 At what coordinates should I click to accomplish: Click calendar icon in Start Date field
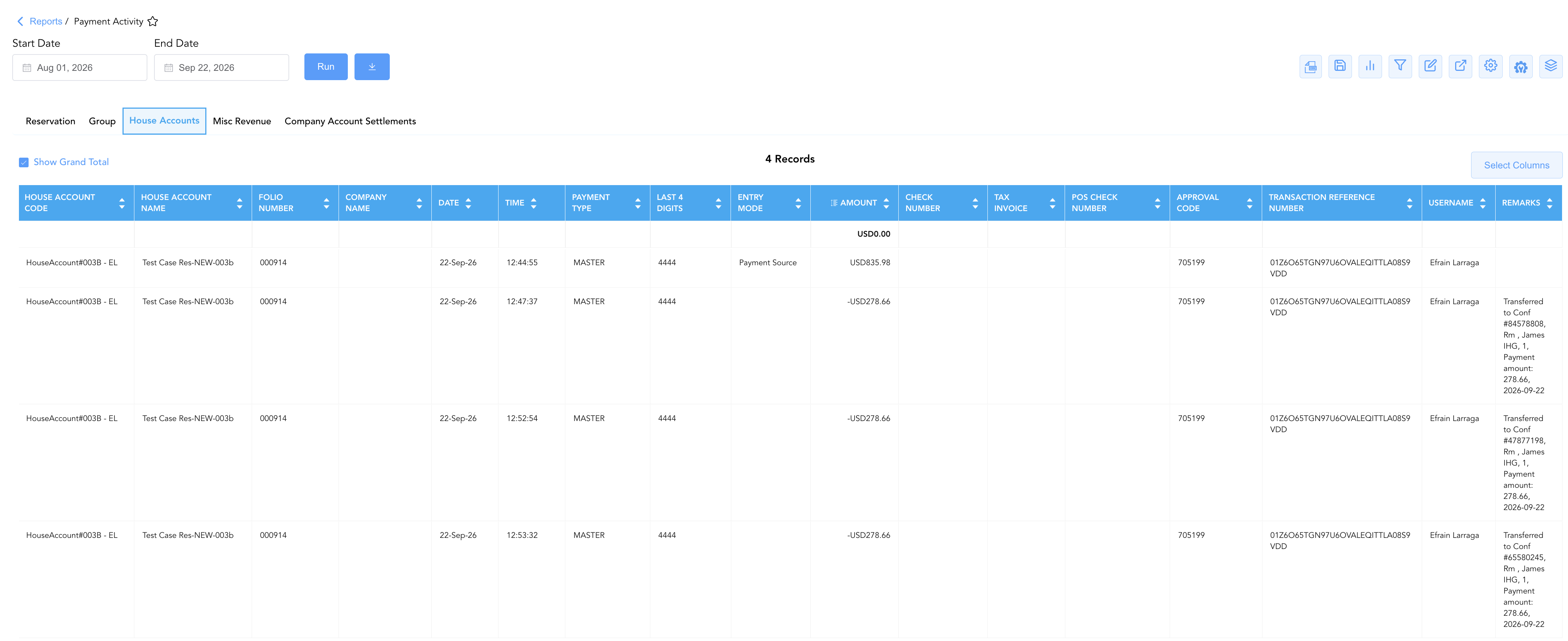(27, 68)
